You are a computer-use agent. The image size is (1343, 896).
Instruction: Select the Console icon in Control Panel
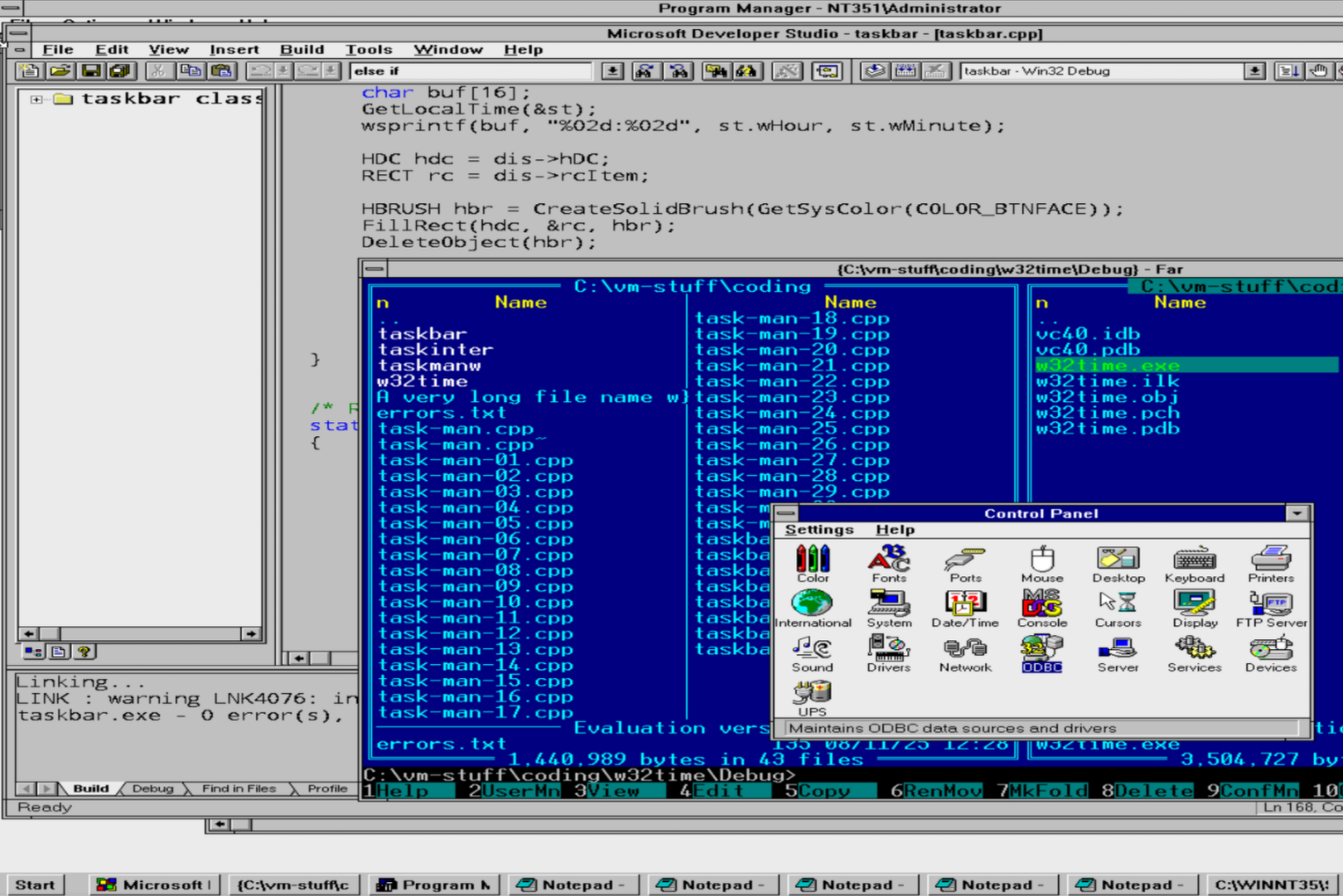(1042, 608)
